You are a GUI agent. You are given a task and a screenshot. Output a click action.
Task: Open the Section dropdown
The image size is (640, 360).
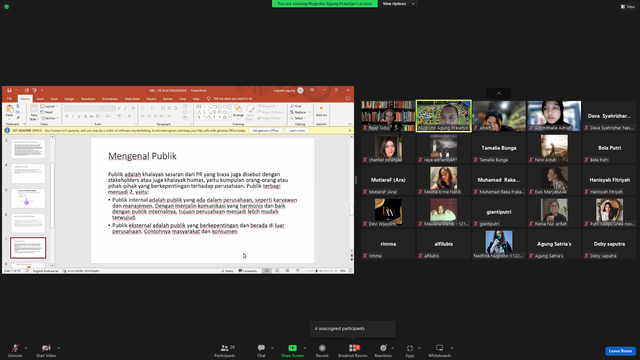point(49,118)
